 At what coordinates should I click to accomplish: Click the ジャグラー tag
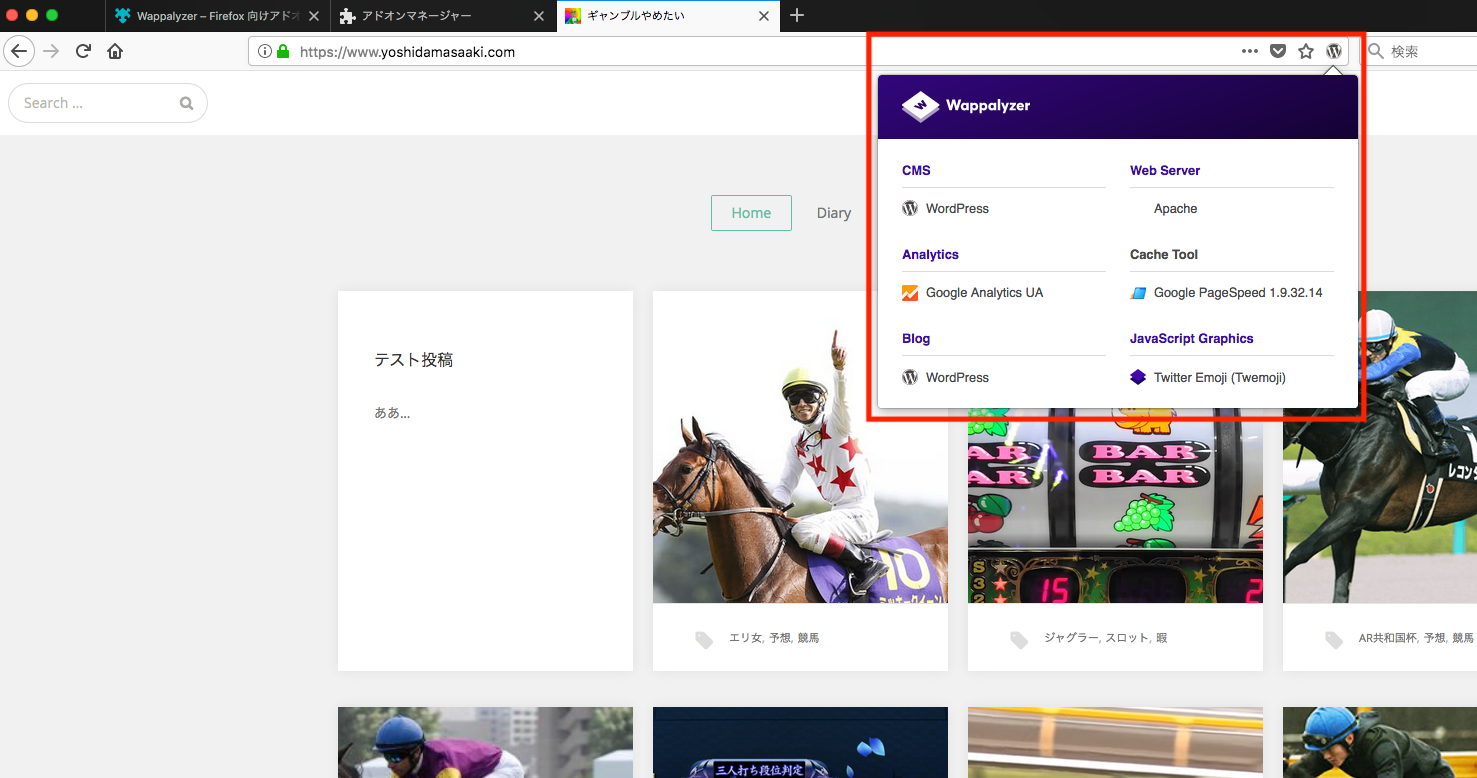click(x=1071, y=638)
